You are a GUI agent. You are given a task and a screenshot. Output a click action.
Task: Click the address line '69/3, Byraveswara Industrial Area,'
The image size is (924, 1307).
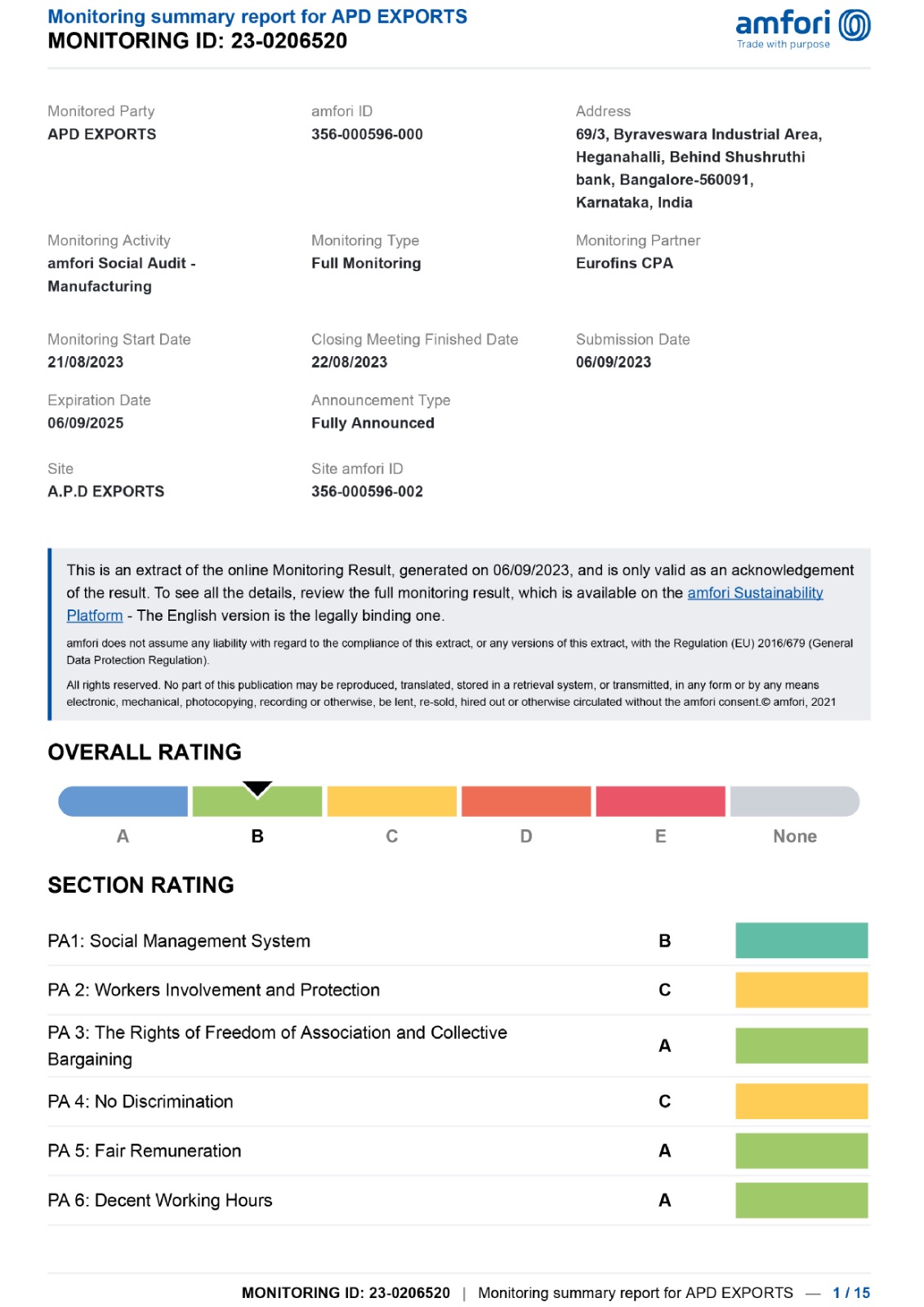tap(699, 134)
